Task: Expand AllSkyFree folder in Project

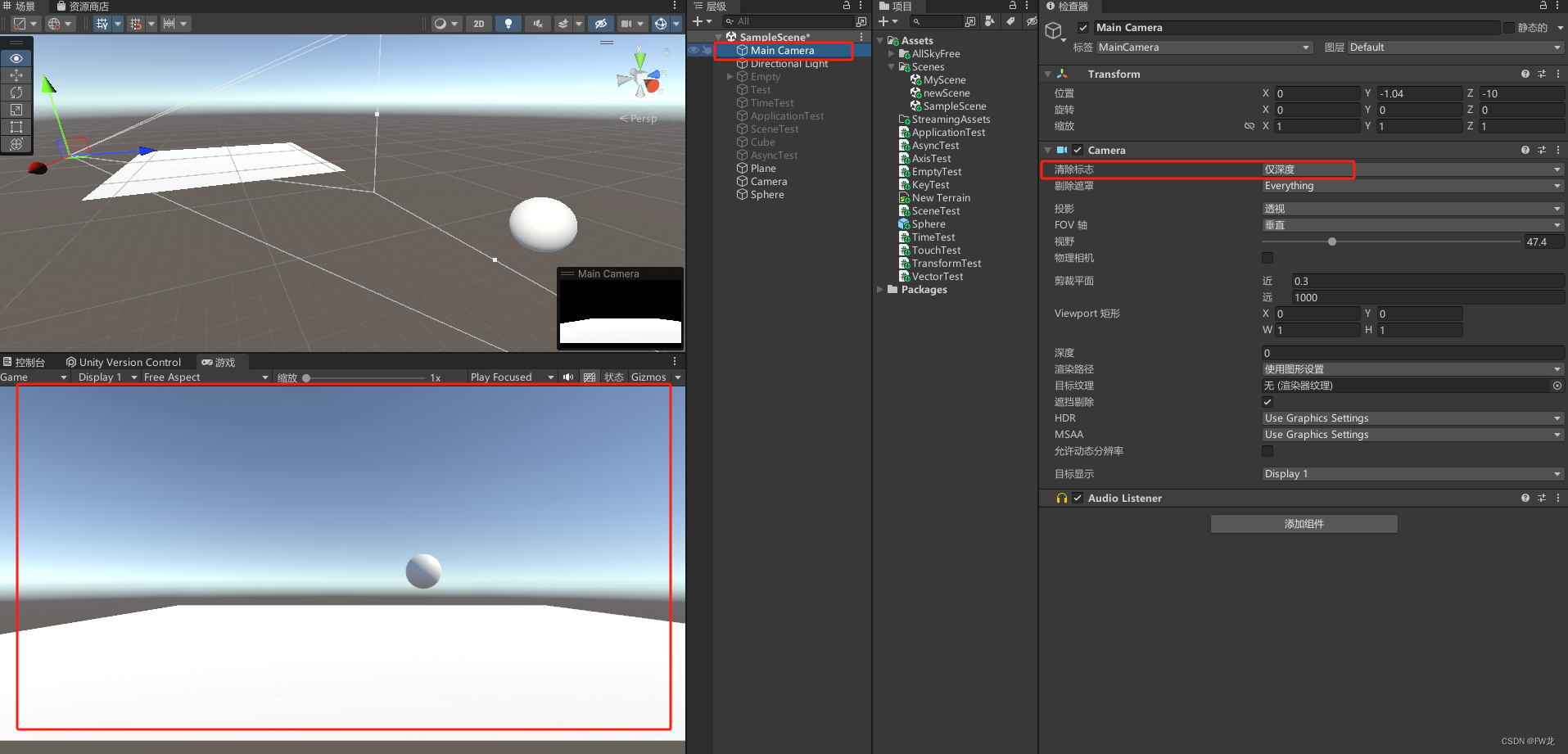Action: [x=892, y=54]
